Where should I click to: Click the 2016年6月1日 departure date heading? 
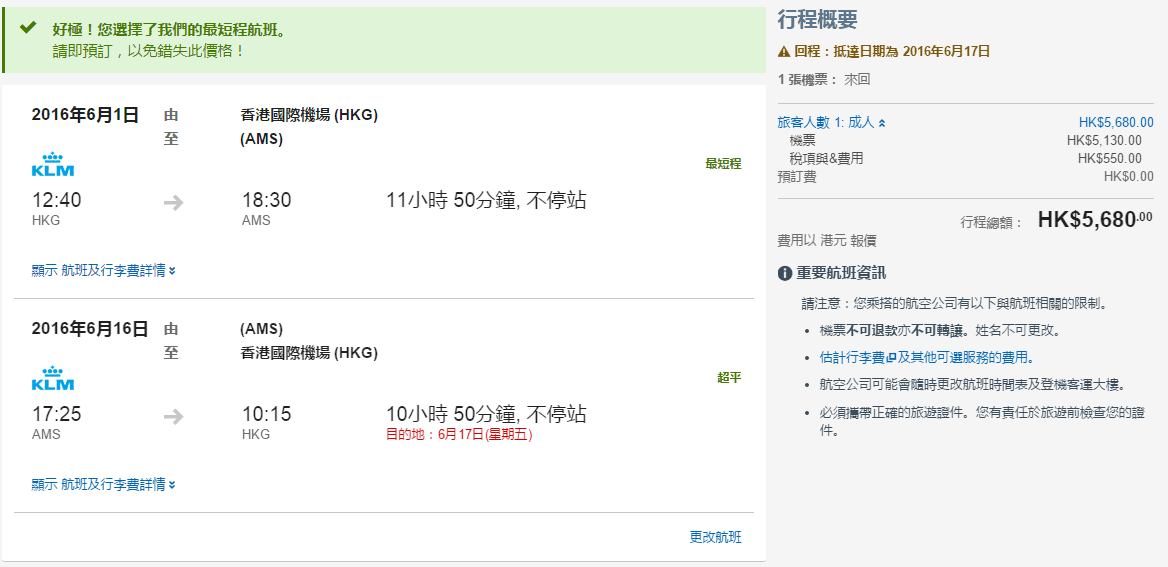[85, 115]
